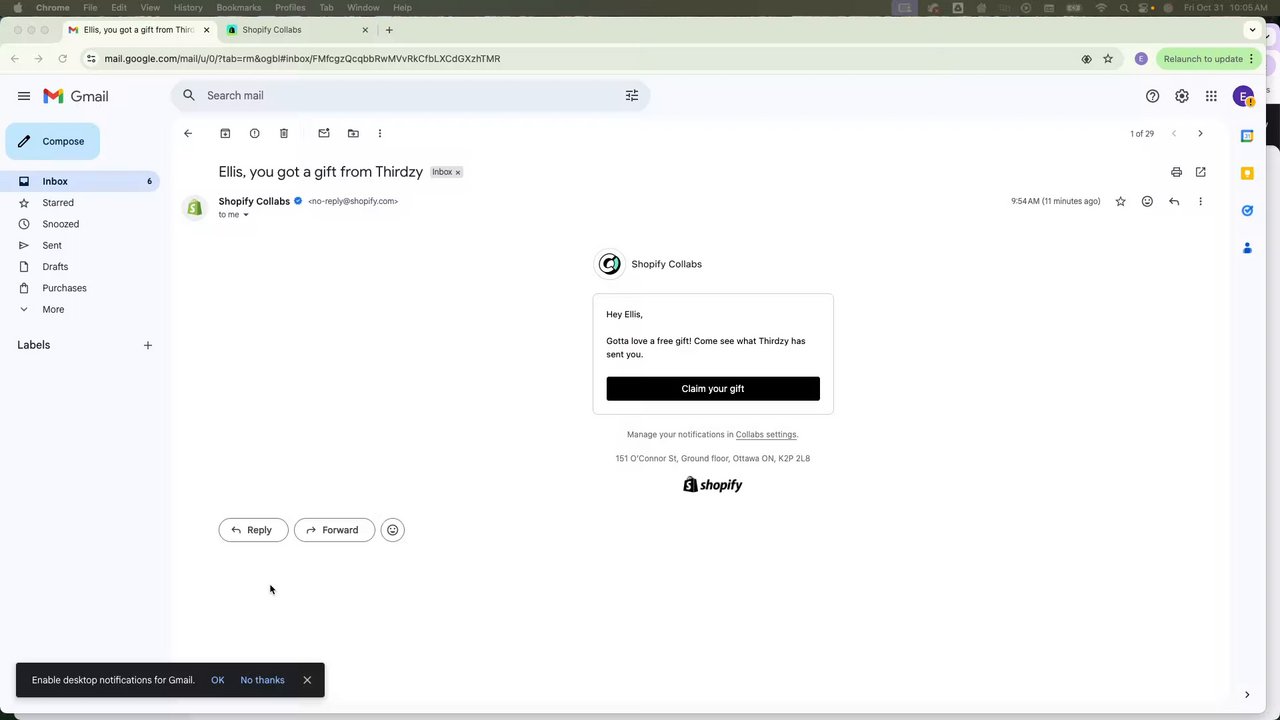Bookmark this page with star icon
The width and height of the screenshot is (1280, 720).
pos(1108,59)
